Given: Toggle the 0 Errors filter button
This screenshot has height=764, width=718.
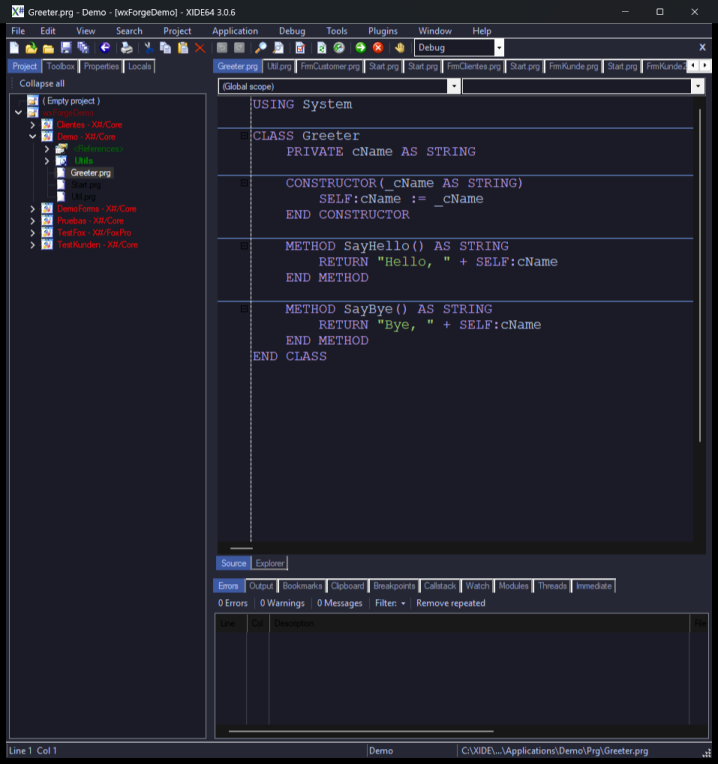Looking at the screenshot, I should tap(233, 603).
